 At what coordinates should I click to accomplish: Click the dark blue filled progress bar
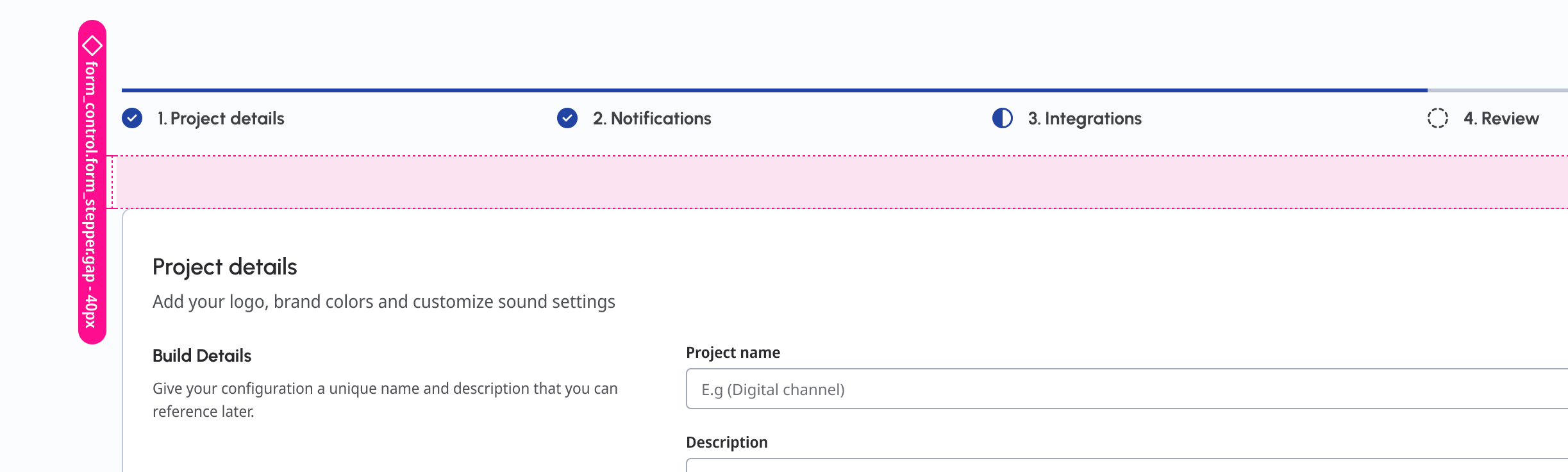(x=769, y=90)
